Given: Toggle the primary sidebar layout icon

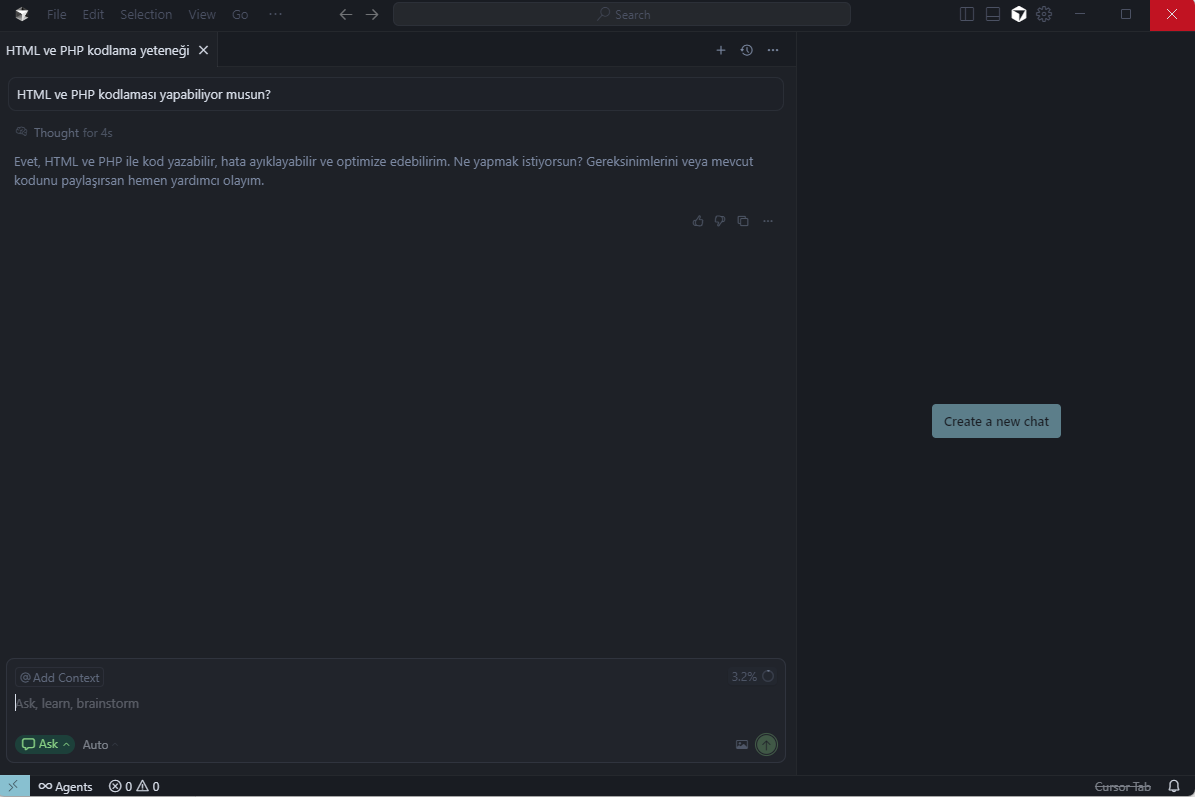Looking at the screenshot, I should coord(967,14).
